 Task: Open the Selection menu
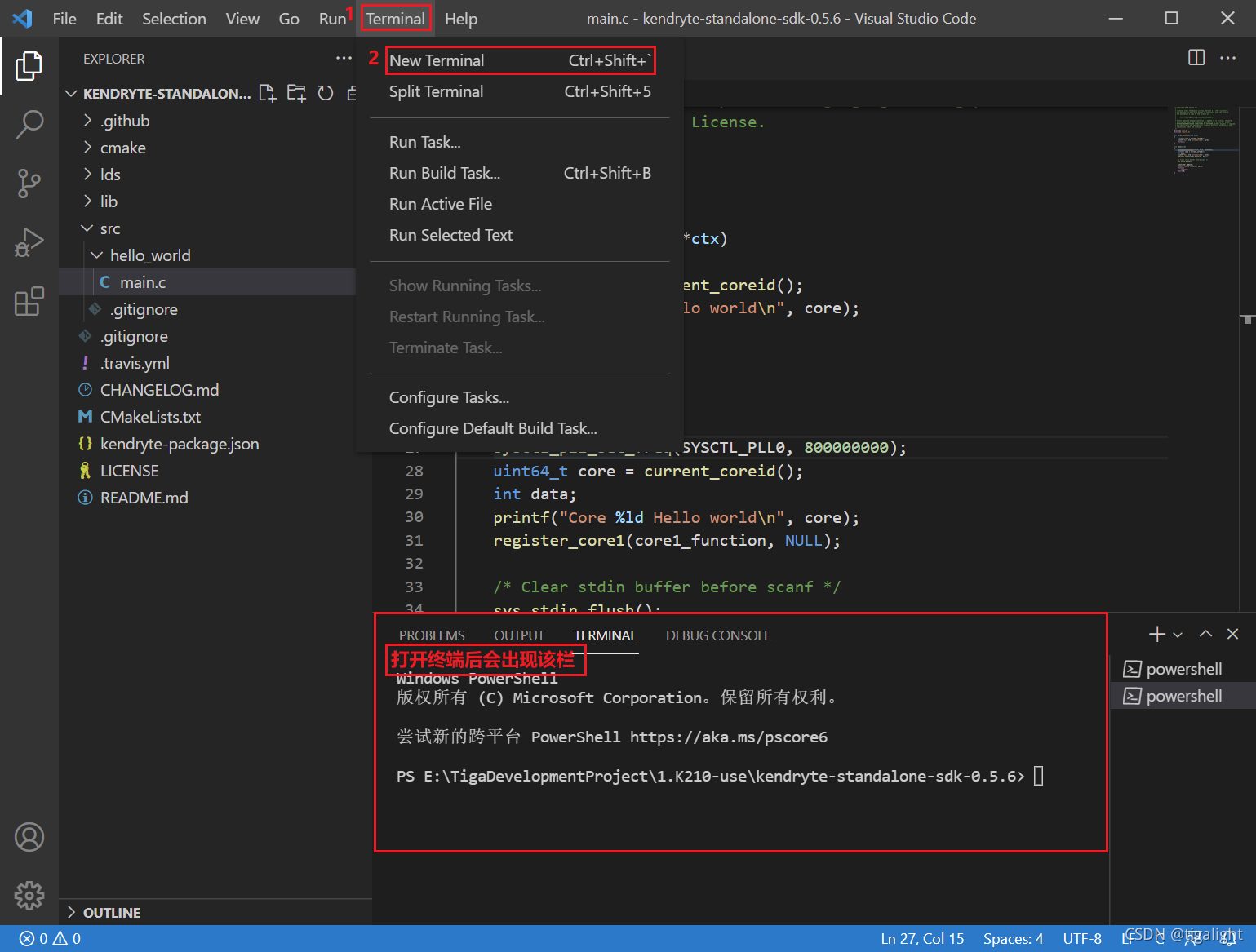tap(174, 19)
